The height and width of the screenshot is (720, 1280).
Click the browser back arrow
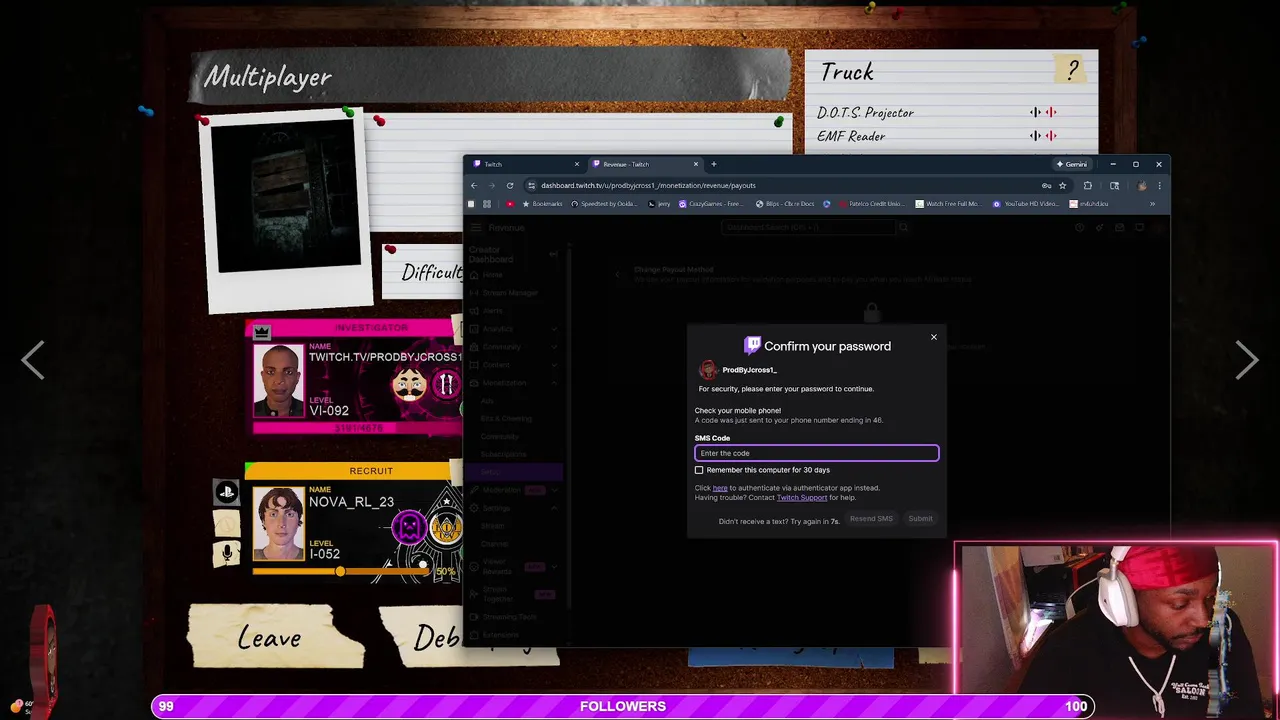coord(474,185)
